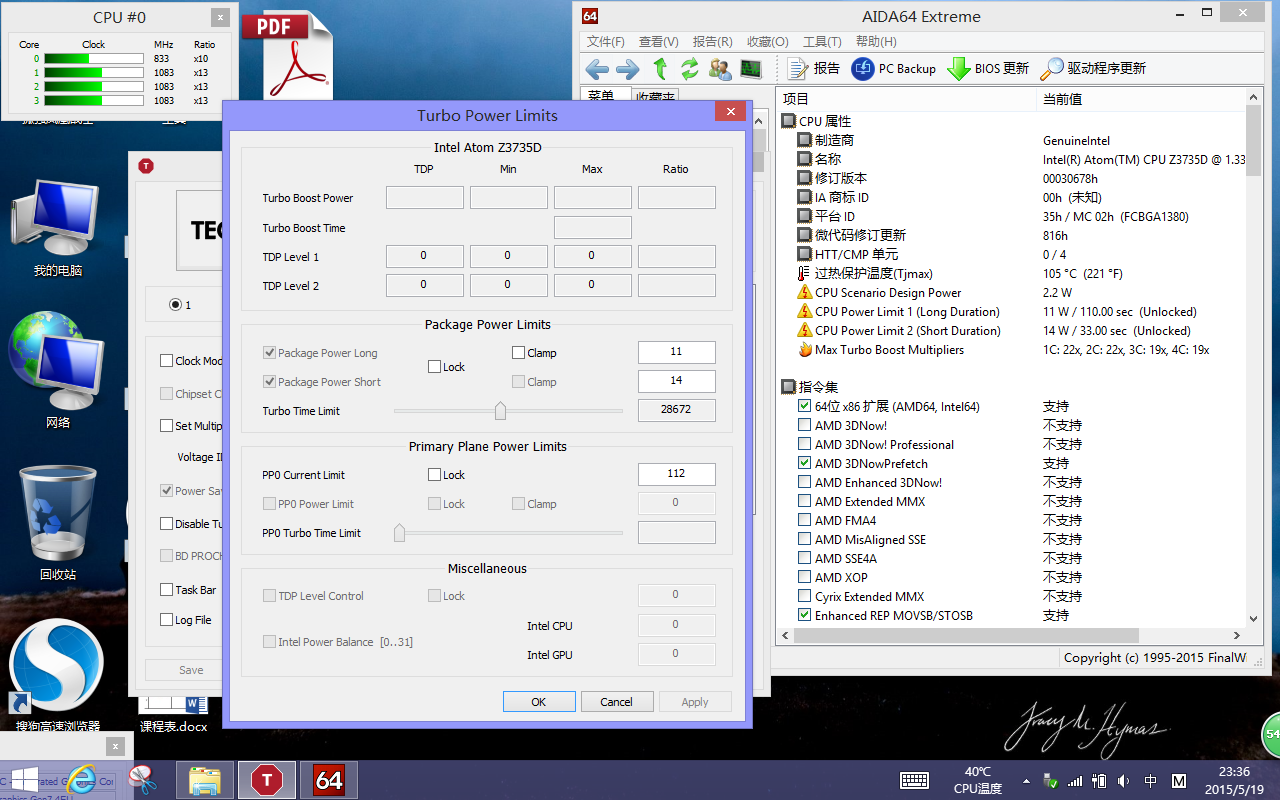
Task: Click Cancel in Turbo Power Limits
Action: (x=617, y=702)
